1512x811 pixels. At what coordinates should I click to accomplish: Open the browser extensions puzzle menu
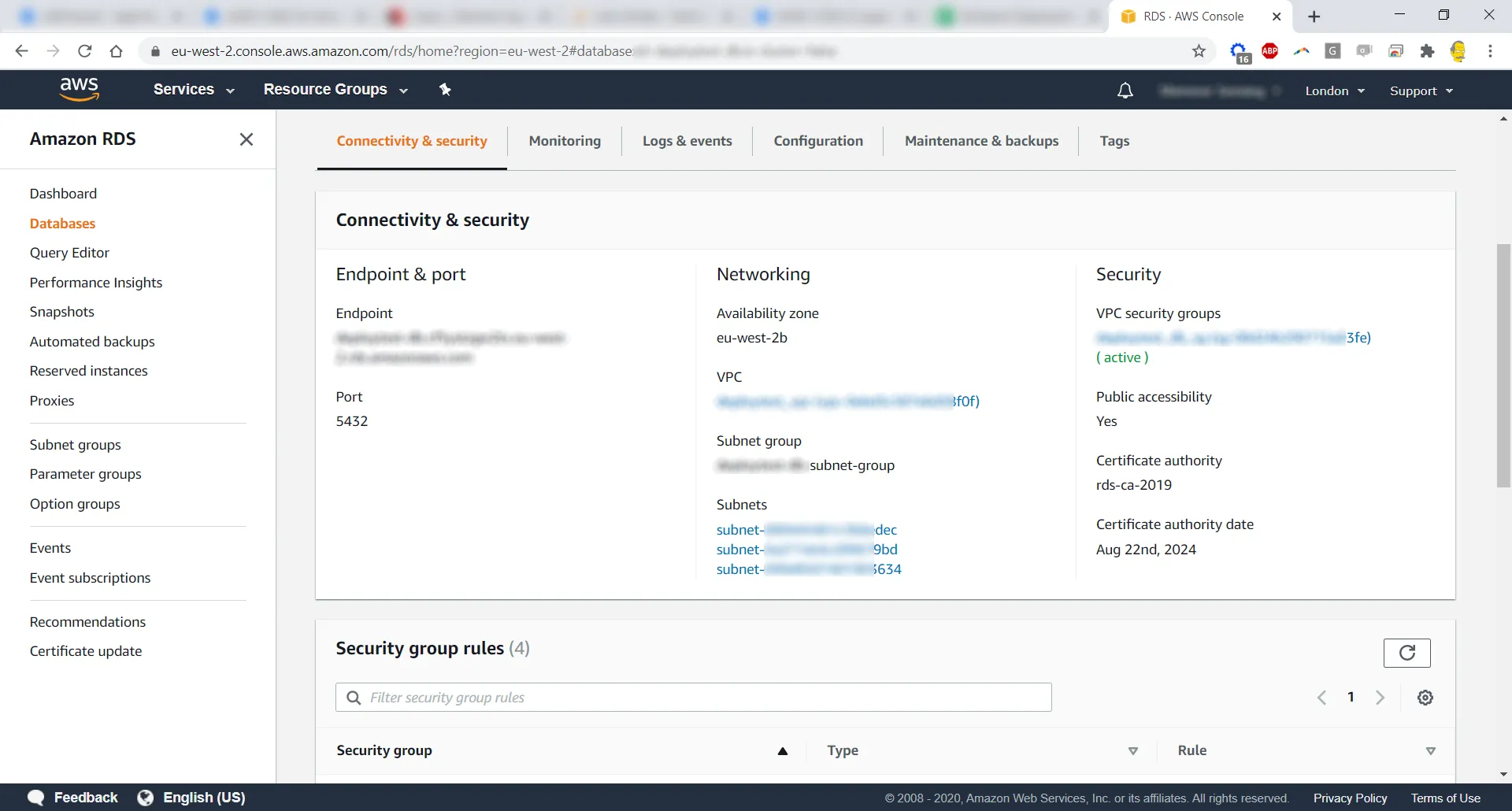(1427, 51)
